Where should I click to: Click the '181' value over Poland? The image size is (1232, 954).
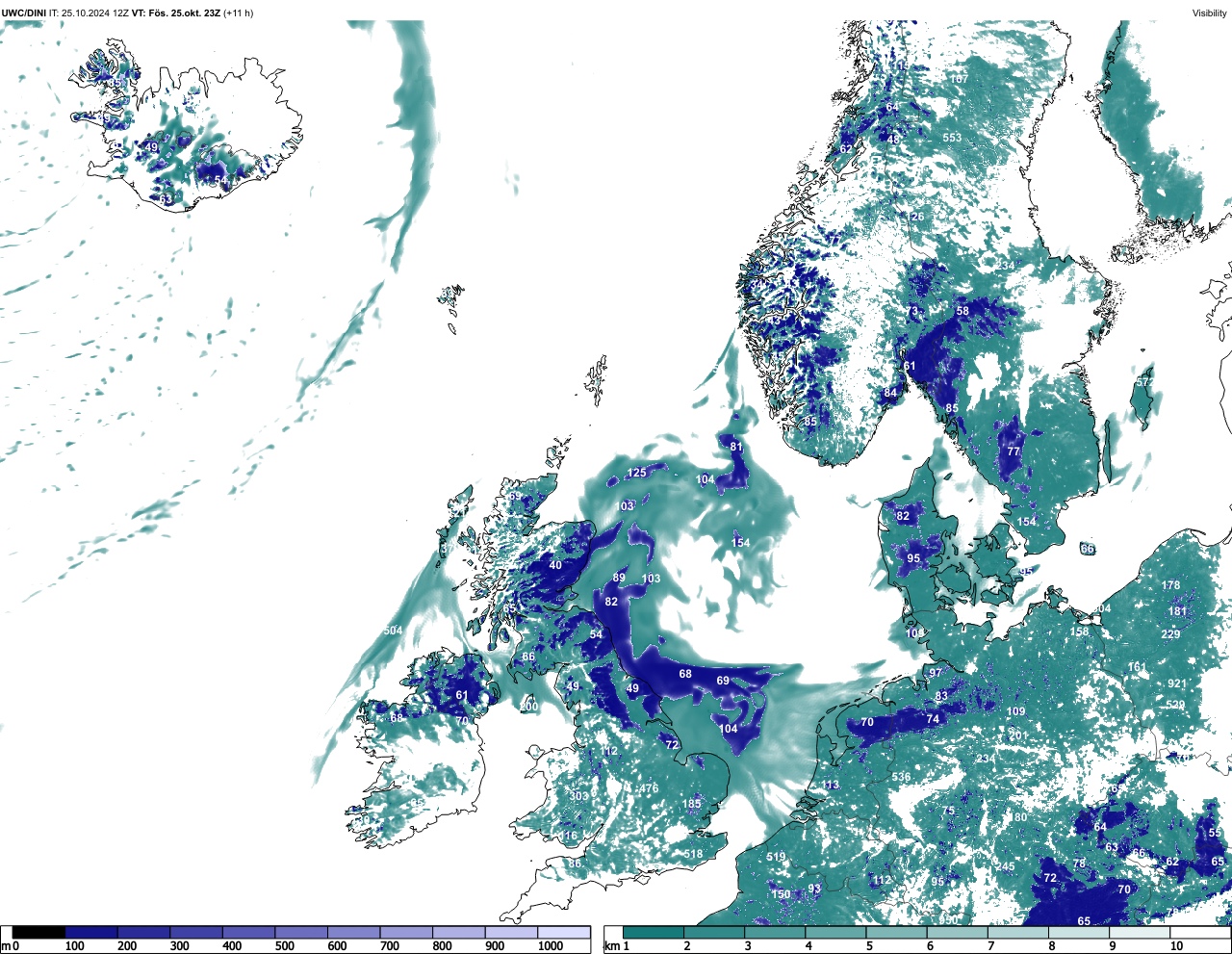click(x=1178, y=611)
